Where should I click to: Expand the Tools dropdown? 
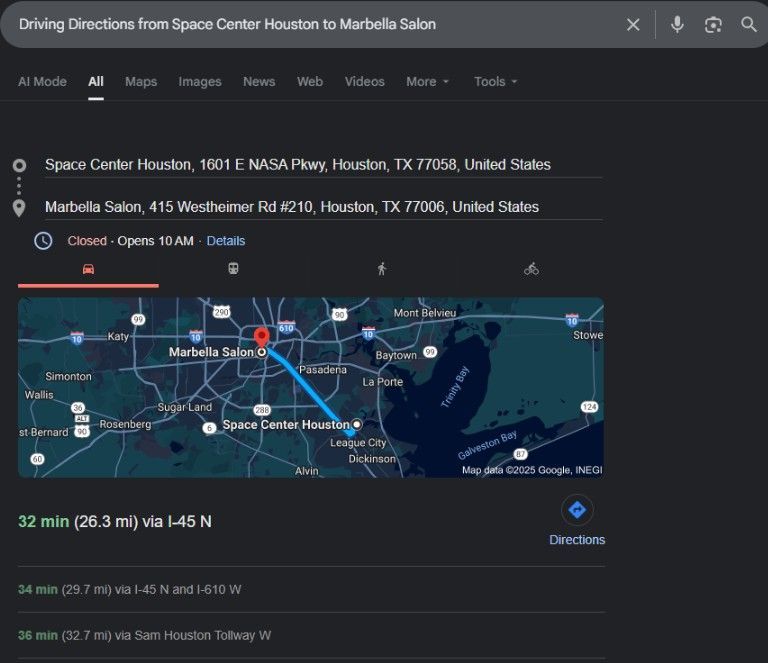(x=495, y=81)
